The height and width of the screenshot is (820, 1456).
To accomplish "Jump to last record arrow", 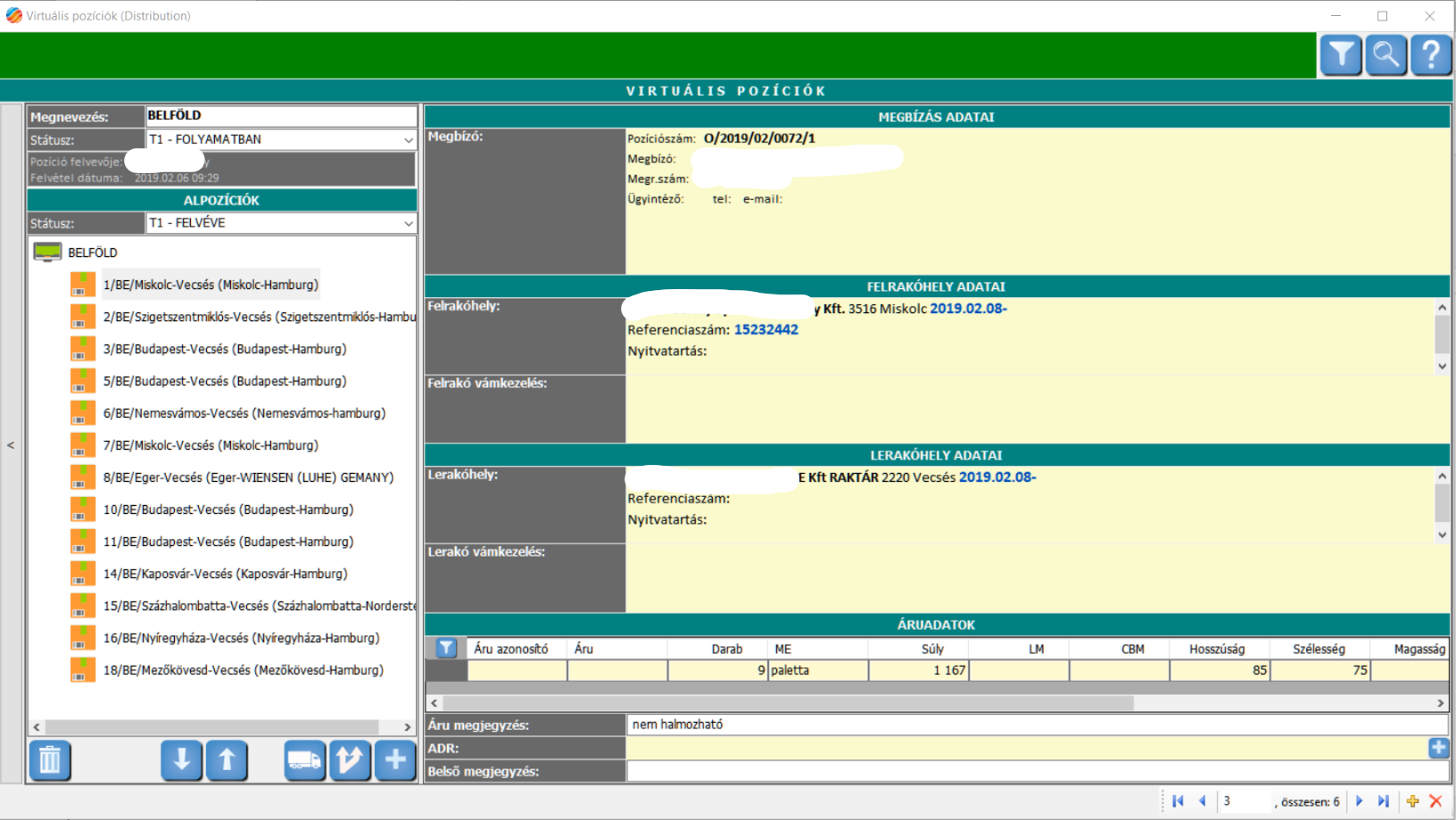I will (1384, 801).
